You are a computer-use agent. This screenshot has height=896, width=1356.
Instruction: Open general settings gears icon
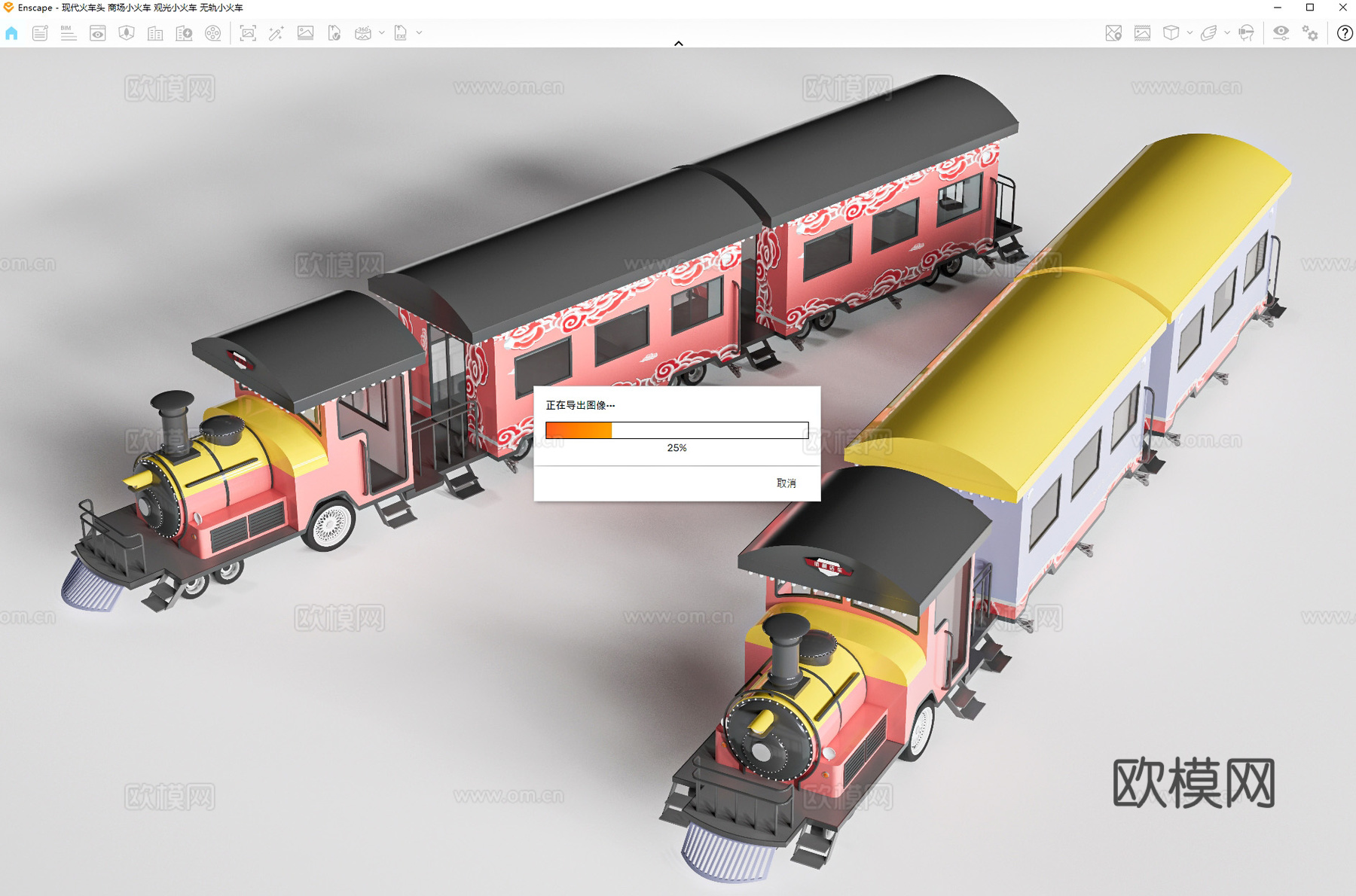[1311, 33]
